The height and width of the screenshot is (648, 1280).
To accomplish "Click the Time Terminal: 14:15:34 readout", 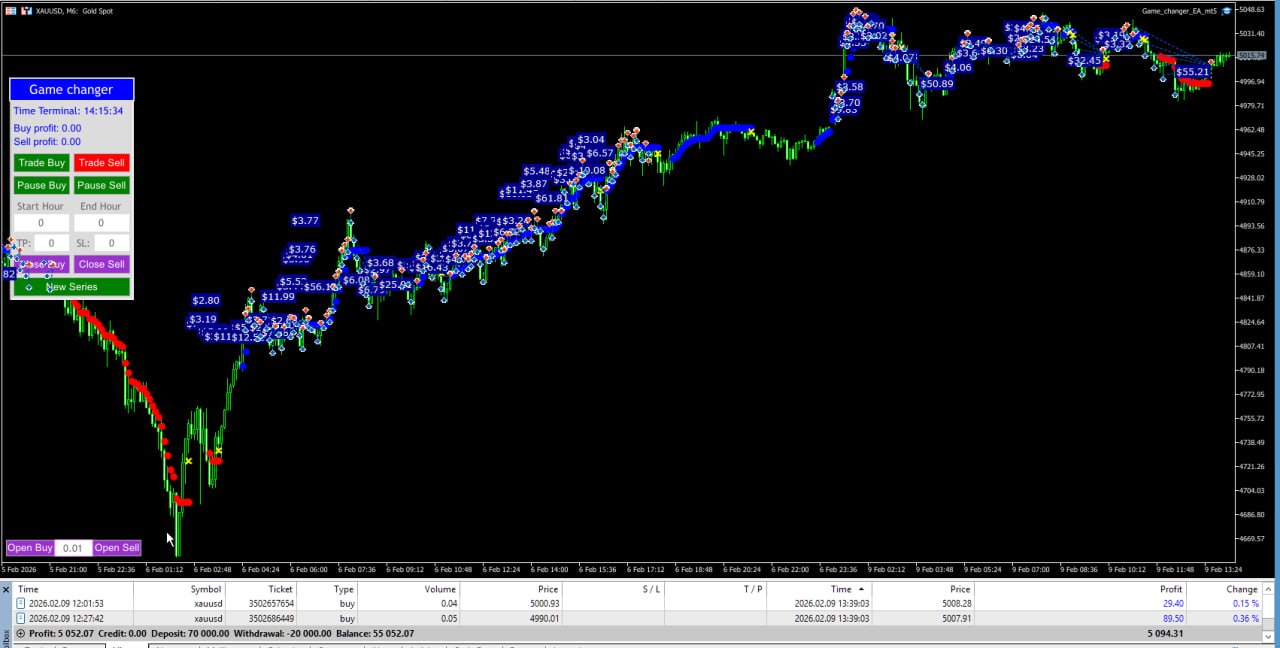I will coord(68,111).
